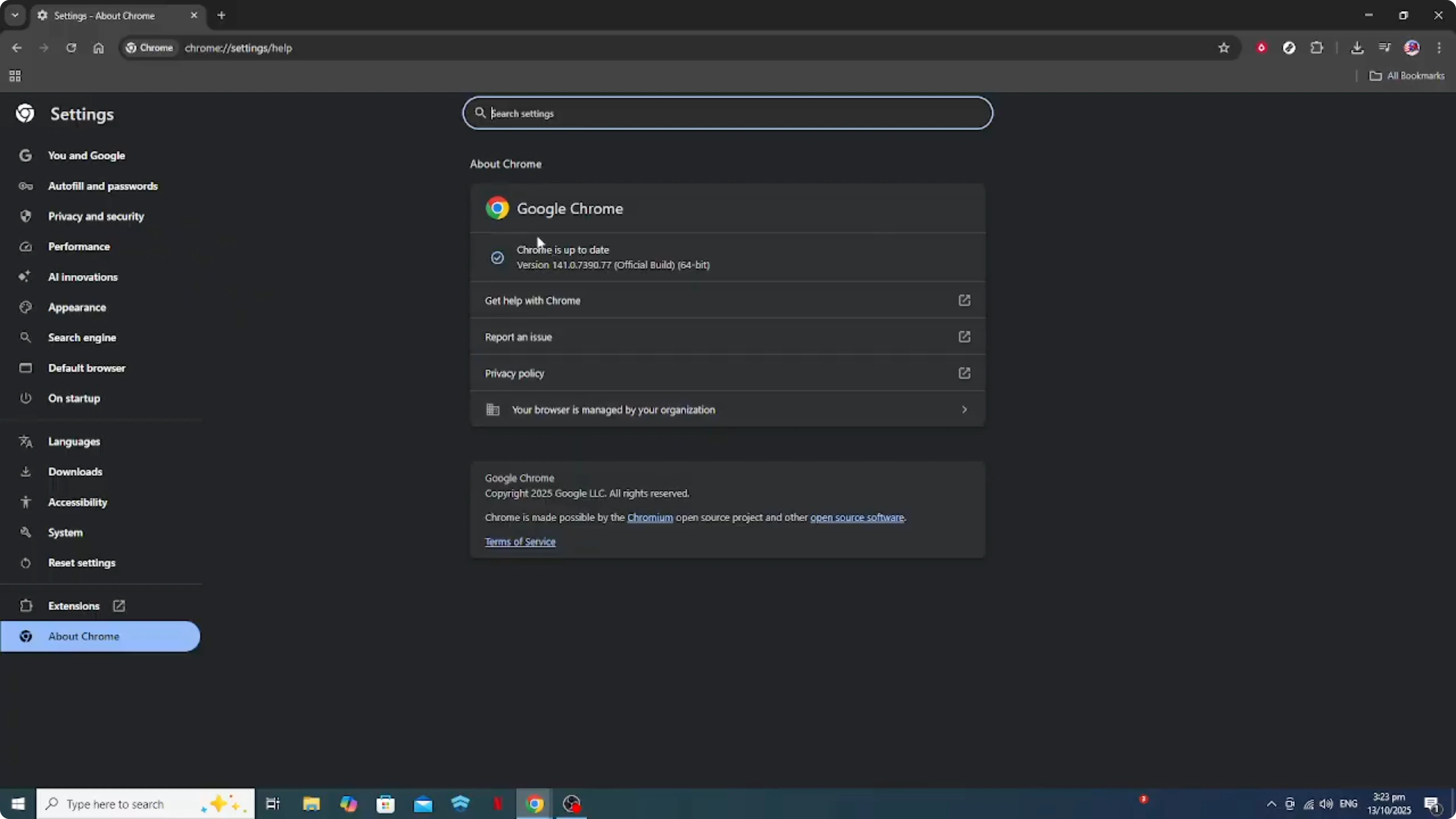Open Task View on the taskbar
The image size is (1456, 819).
pyautogui.click(x=273, y=804)
